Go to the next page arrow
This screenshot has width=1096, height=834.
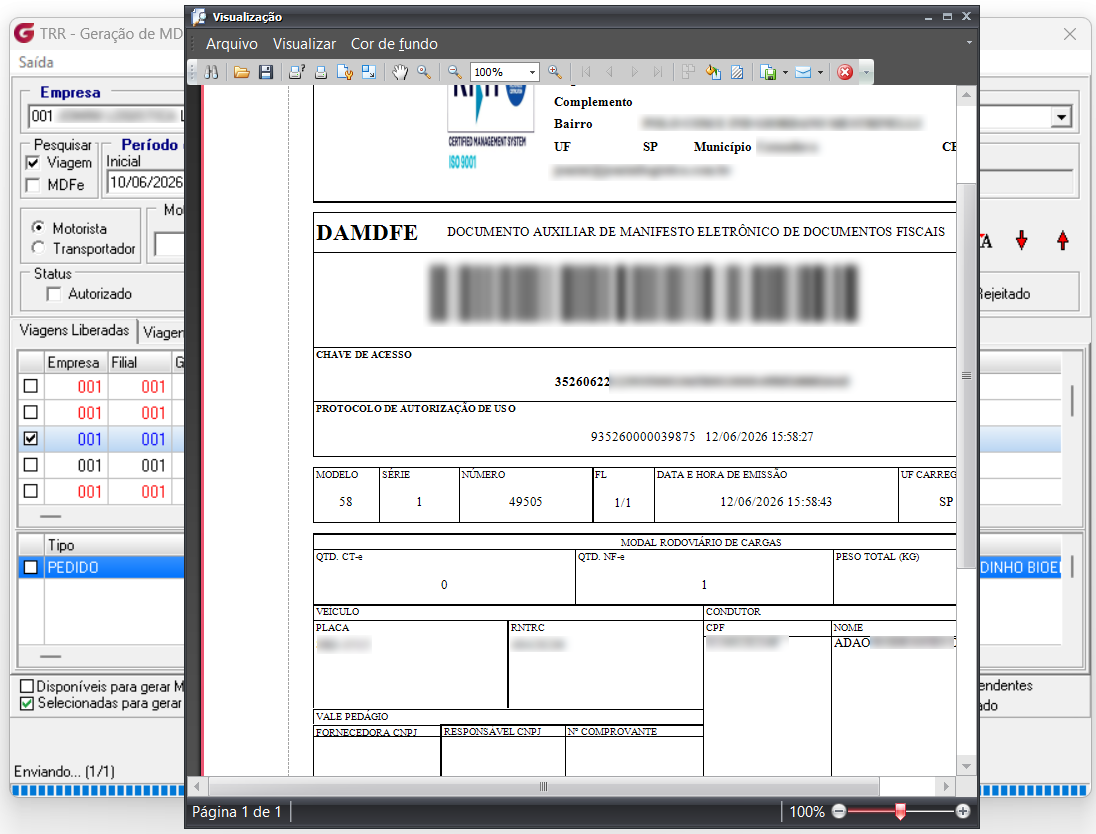[634, 72]
